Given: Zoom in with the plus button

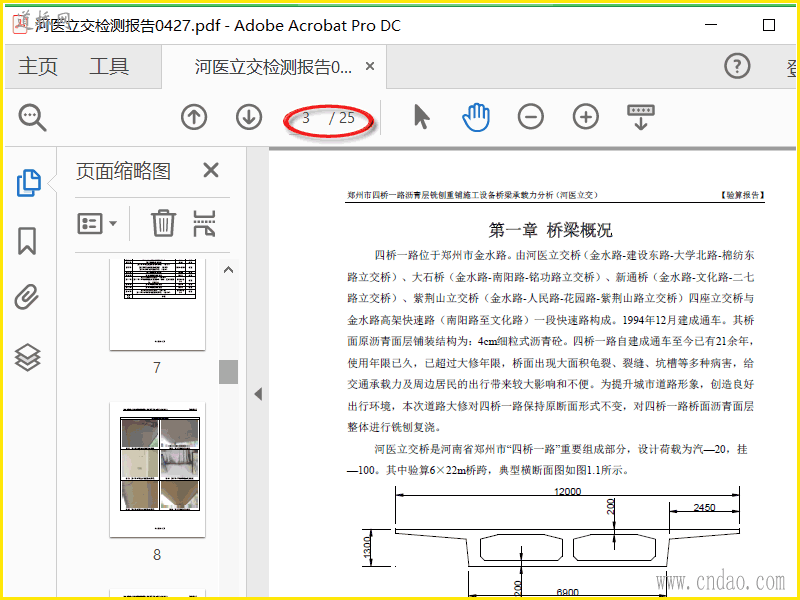Looking at the screenshot, I should tap(586, 117).
